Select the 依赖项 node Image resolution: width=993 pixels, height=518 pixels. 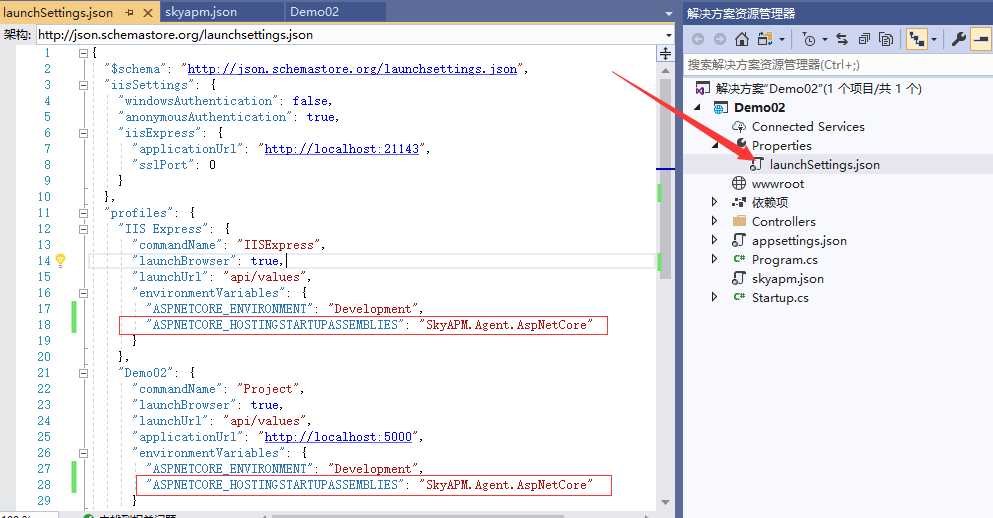(770, 203)
